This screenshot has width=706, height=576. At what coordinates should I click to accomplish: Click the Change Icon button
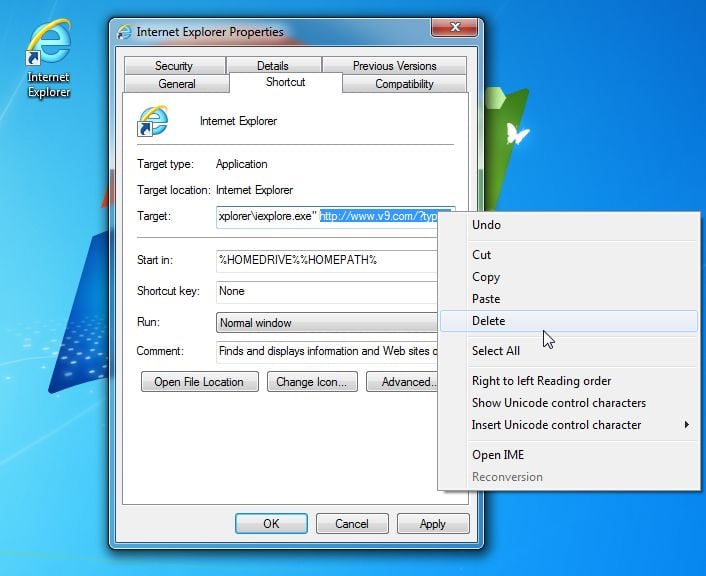pyautogui.click(x=312, y=382)
